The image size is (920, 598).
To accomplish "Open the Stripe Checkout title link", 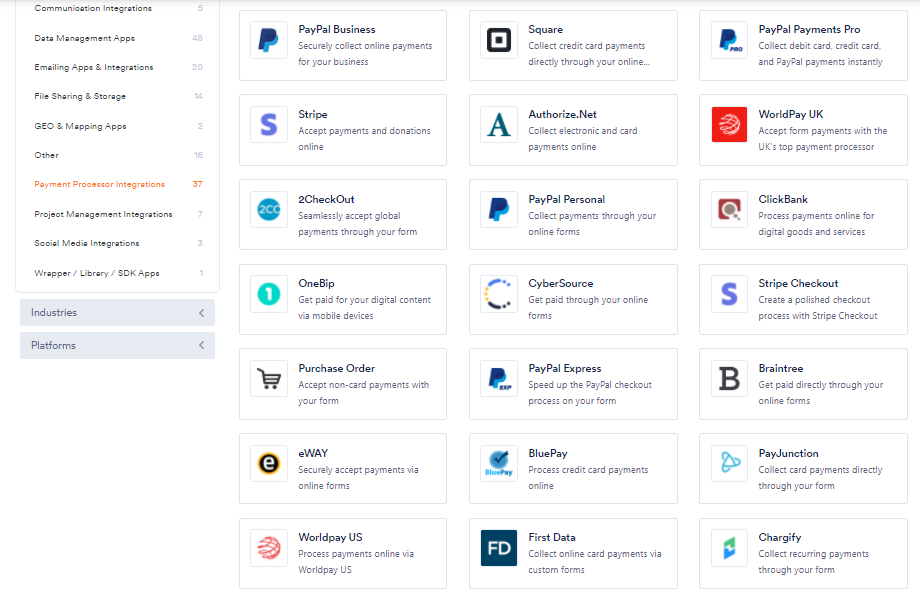I will tap(798, 283).
